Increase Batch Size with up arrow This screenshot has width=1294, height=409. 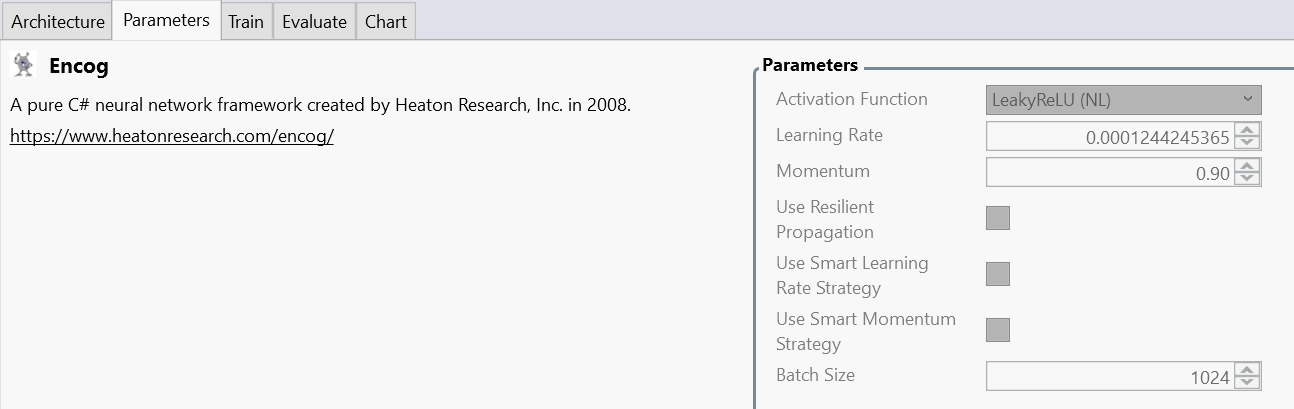click(x=1247, y=370)
